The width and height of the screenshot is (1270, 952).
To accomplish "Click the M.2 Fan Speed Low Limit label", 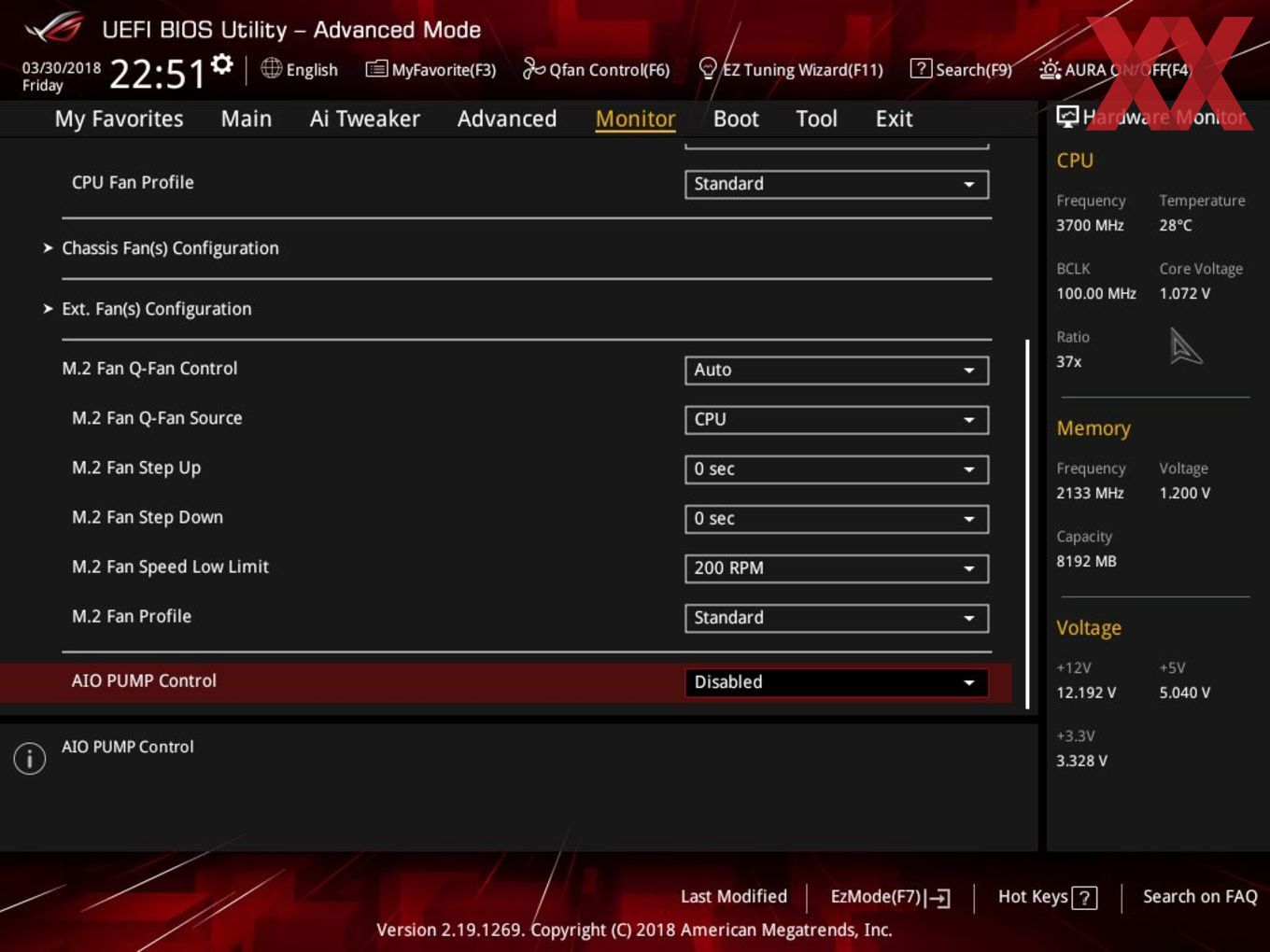I will click(170, 567).
